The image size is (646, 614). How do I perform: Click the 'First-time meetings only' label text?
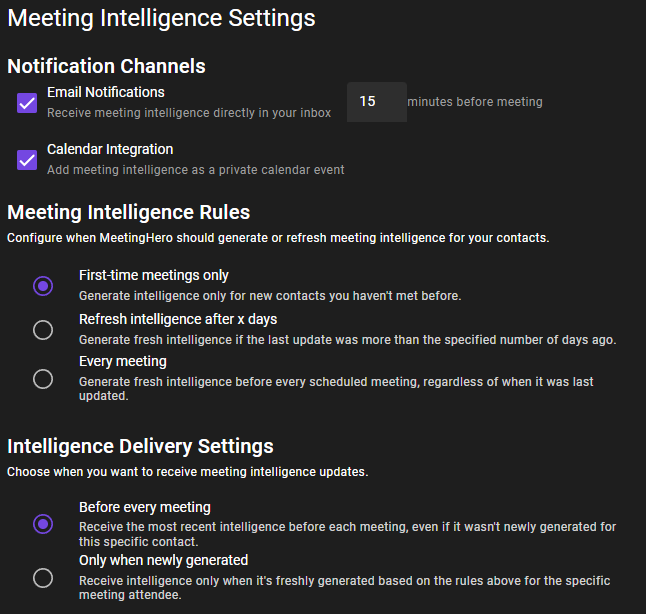pyautogui.click(x=154, y=275)
